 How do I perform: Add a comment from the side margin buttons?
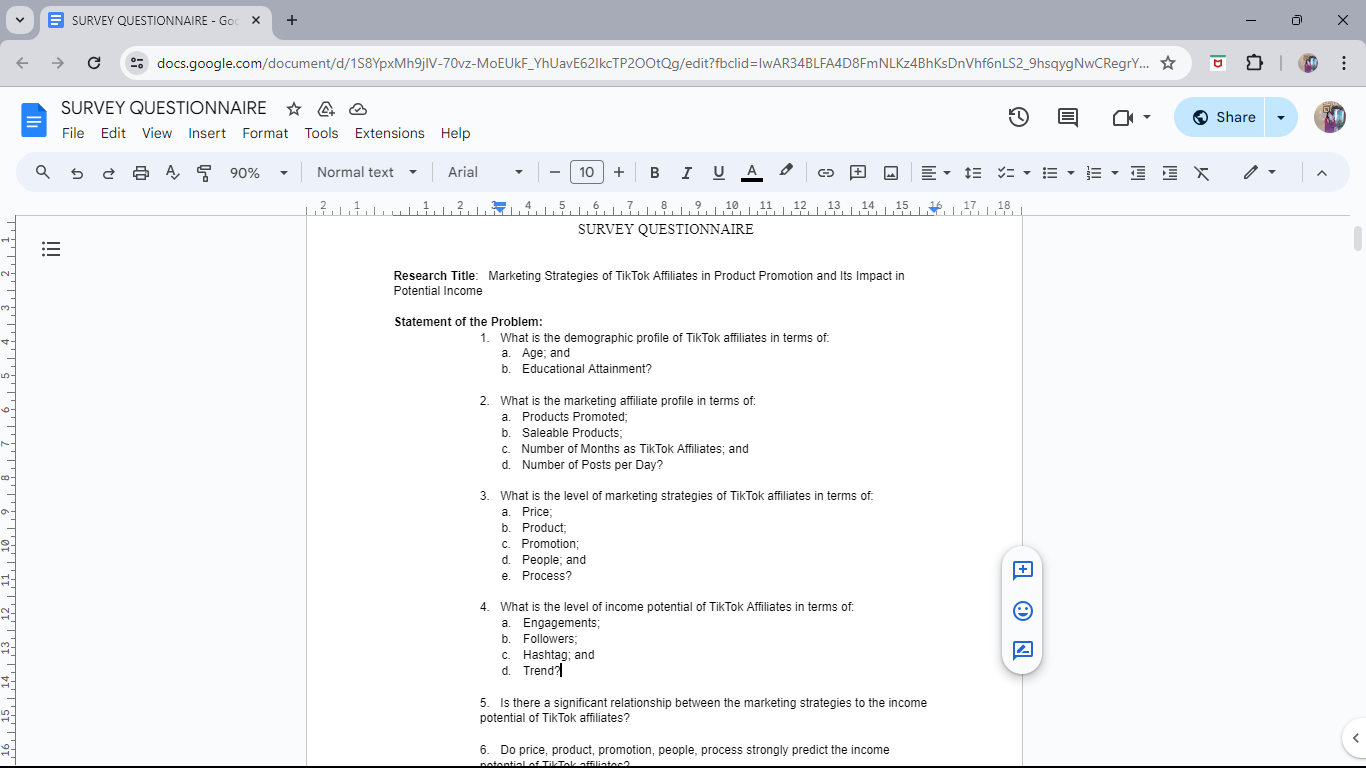pyautogui.click(x=1022, y=570)
